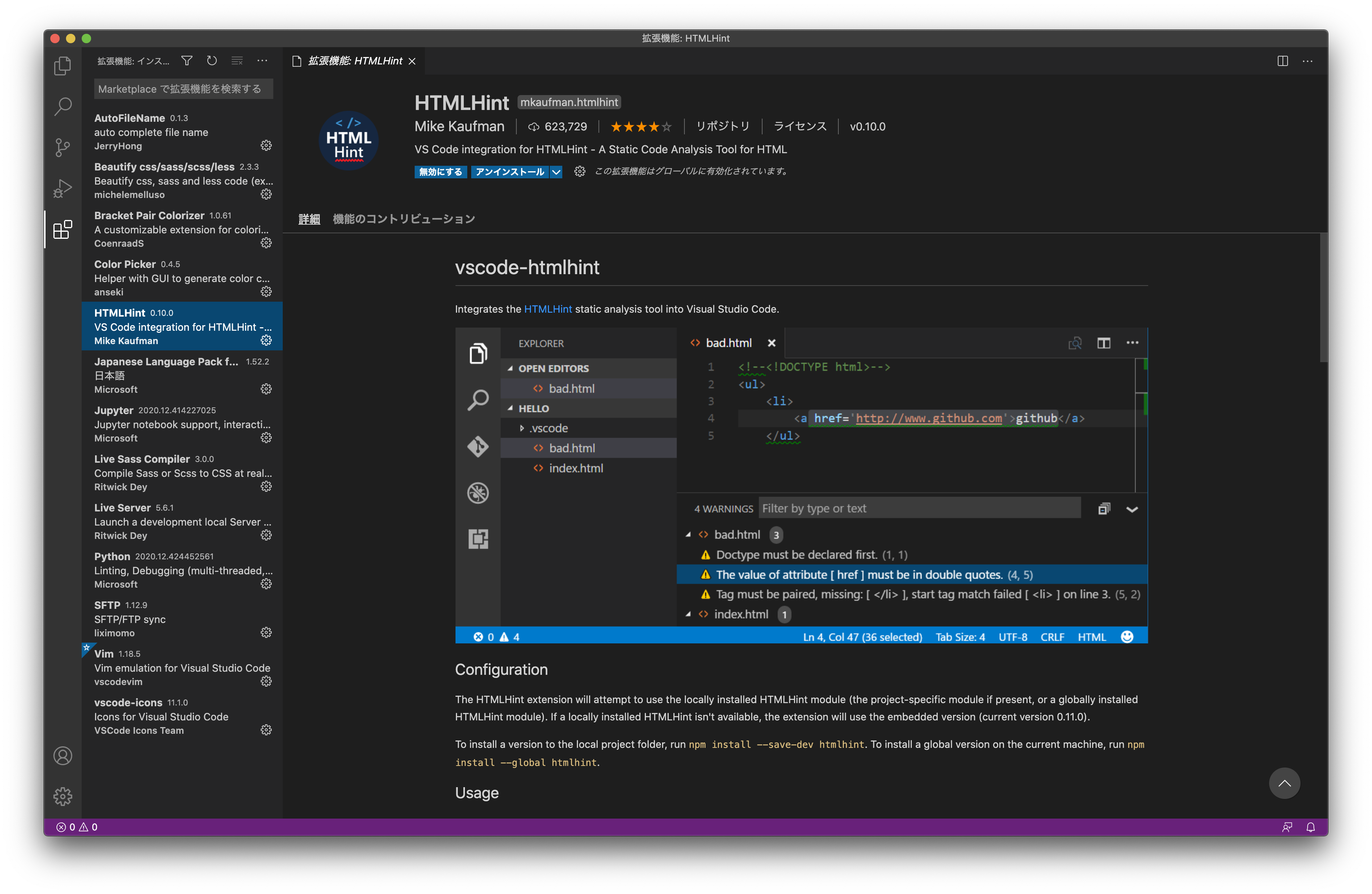This screenshot has width=1372, height=894.
Task: Select the Python extension entry
Action: click(x=182, y=570)
